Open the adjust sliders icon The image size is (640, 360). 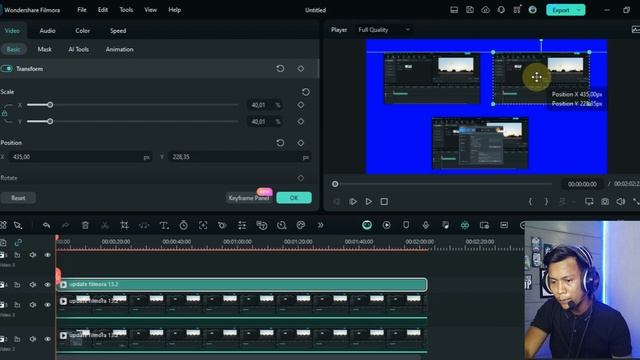tap(242, 225)
